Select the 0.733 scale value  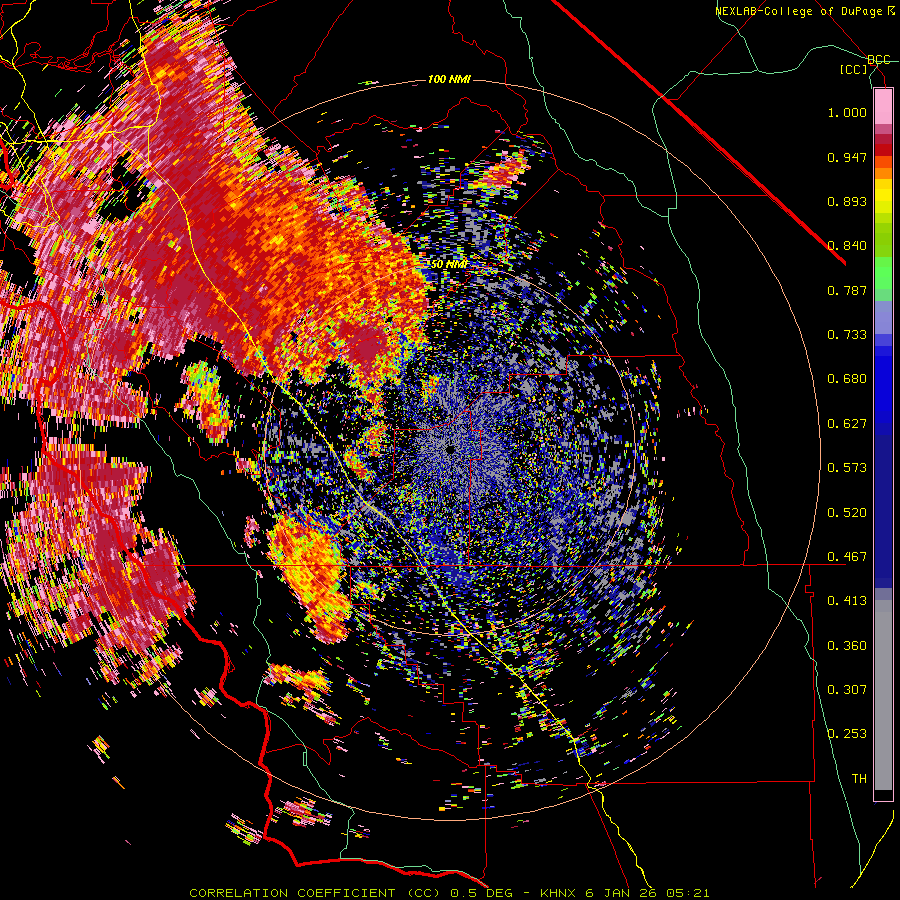click(847, 335)
